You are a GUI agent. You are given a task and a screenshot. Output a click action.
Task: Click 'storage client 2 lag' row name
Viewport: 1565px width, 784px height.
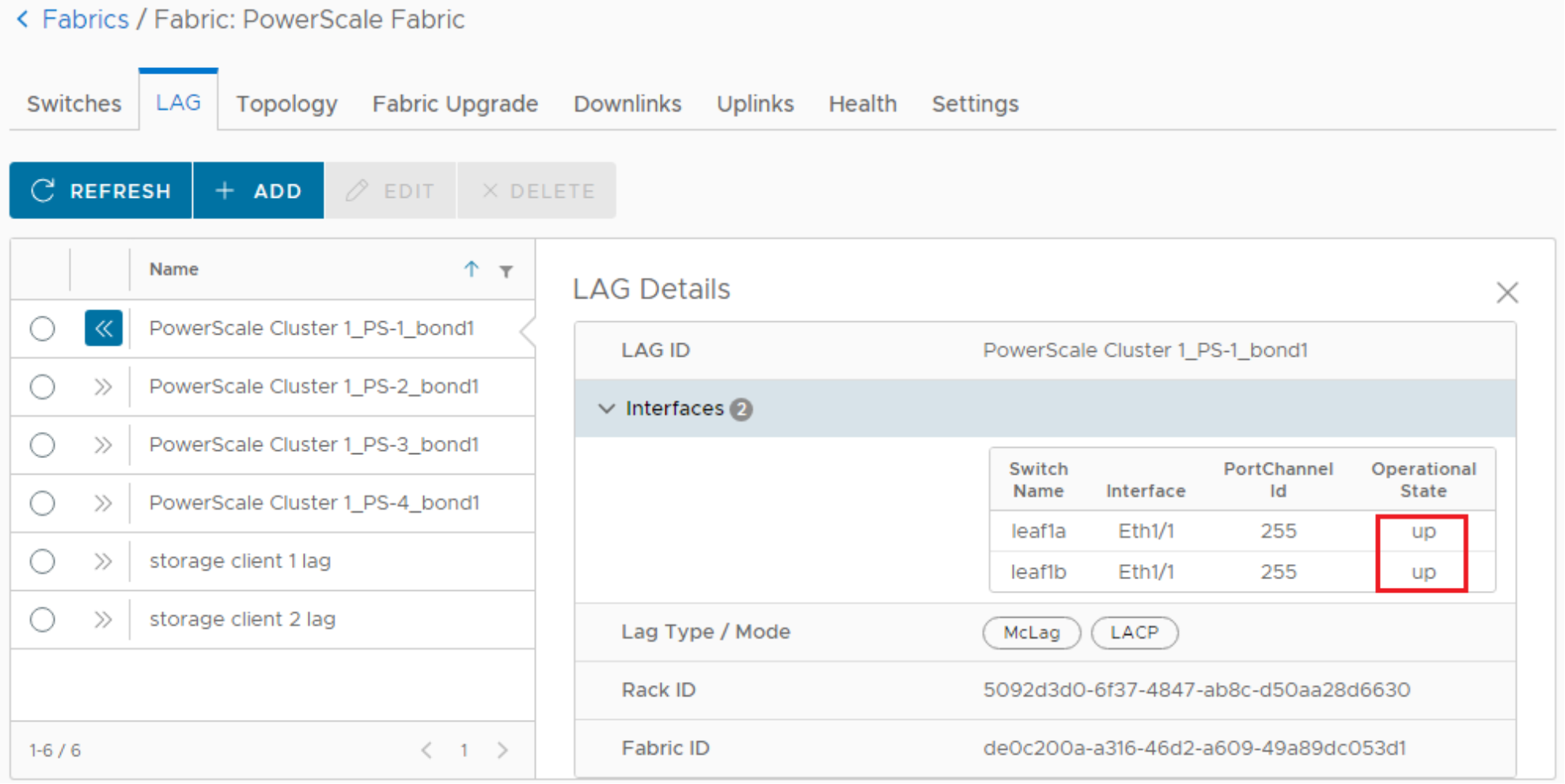[x=242, y=619]
